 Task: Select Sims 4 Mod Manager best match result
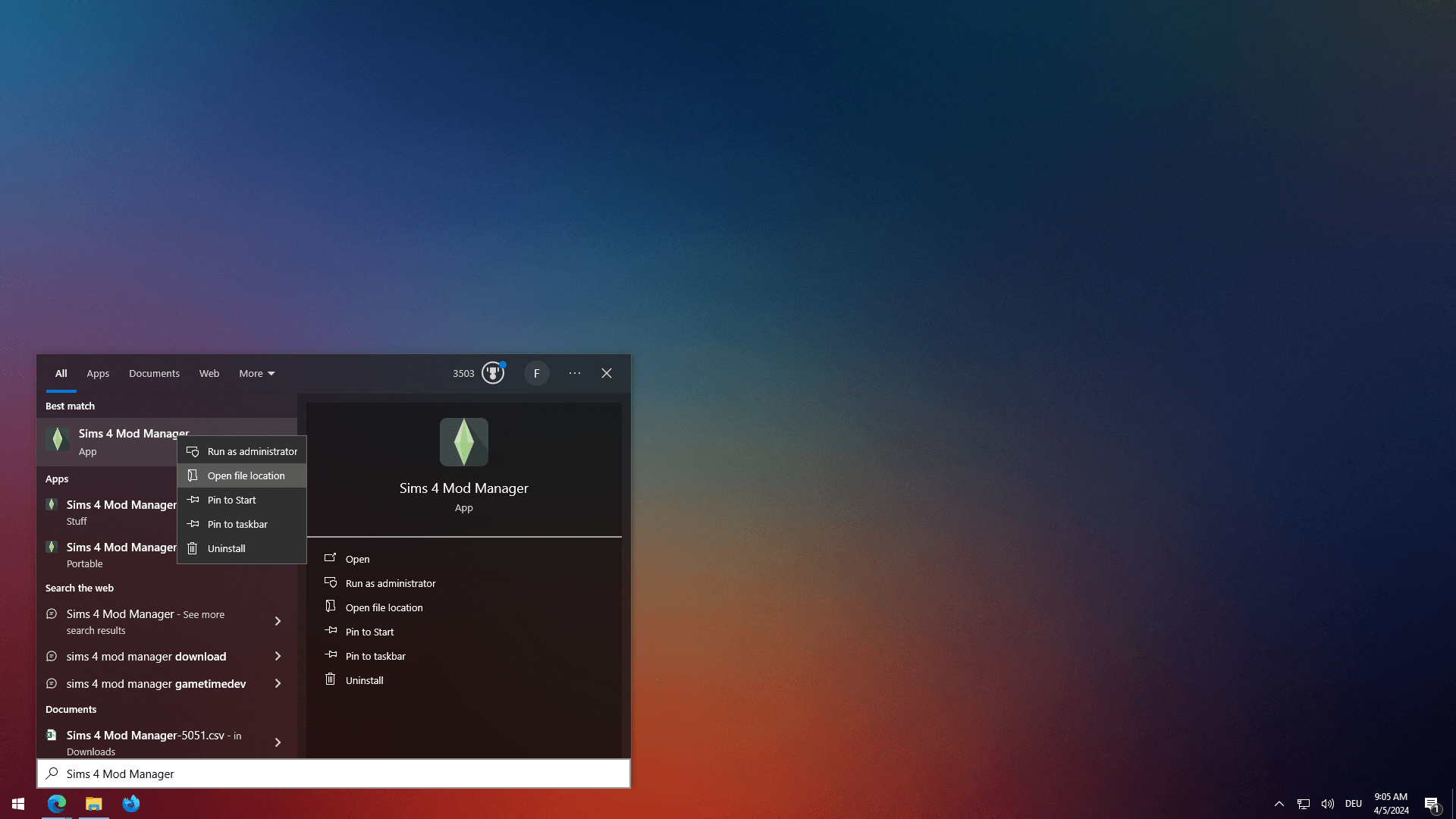pos(108,441)
